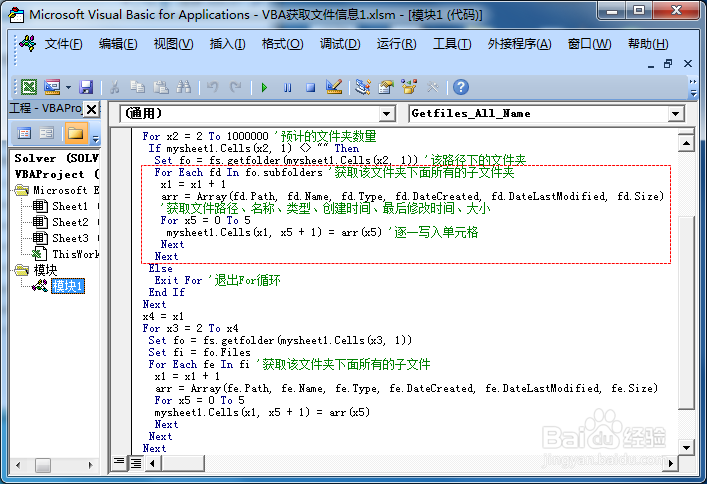Run the macro with green play icon

(264, 87)
